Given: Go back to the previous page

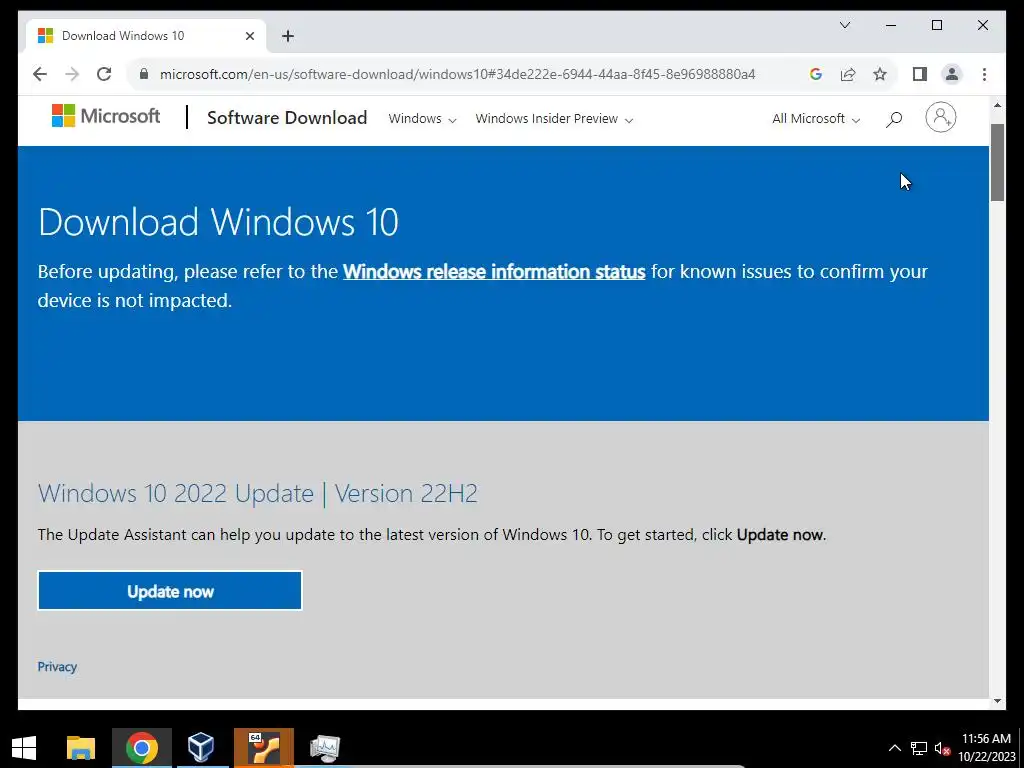Looking at the screenshot, I should pos(40,74).
